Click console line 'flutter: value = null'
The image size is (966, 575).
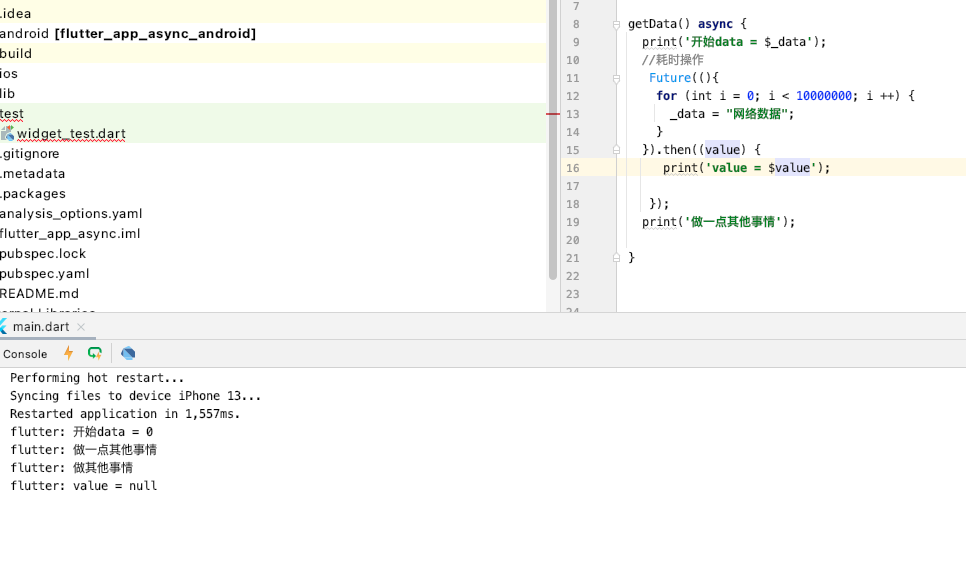(83, 486)
